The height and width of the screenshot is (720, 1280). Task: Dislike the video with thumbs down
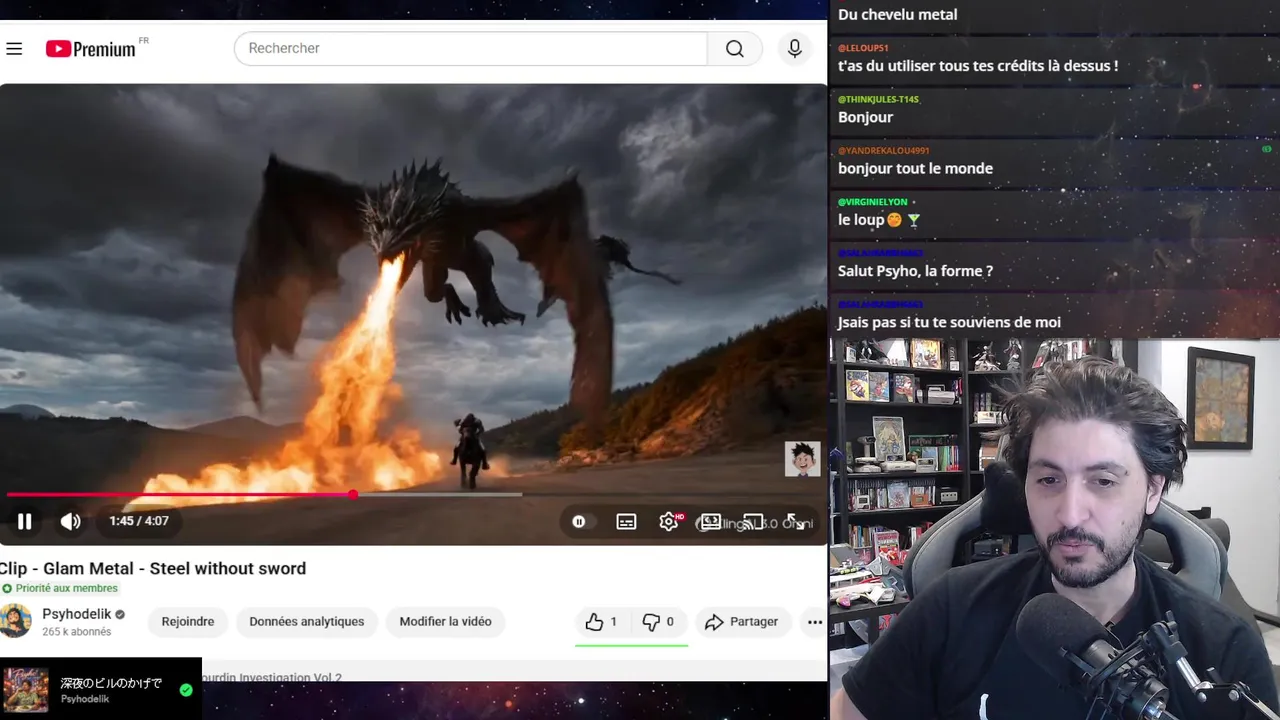coord(659,622)
